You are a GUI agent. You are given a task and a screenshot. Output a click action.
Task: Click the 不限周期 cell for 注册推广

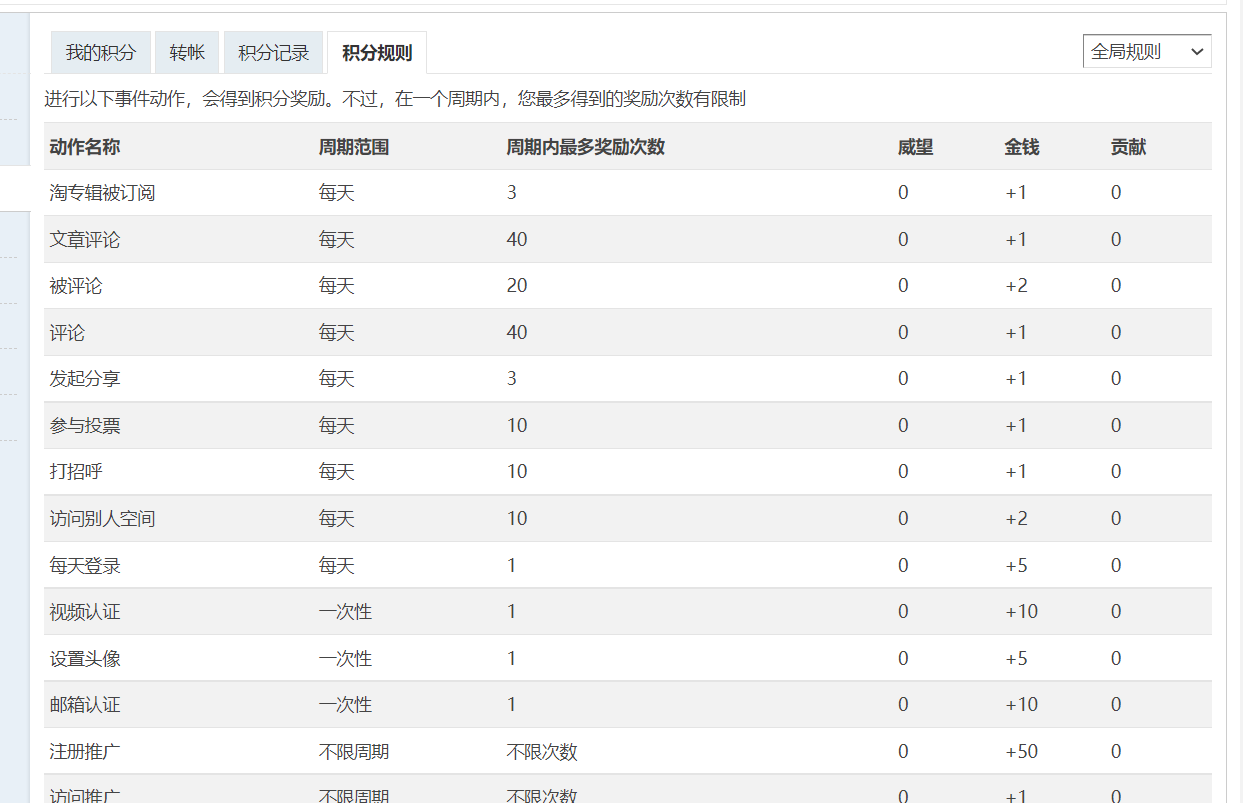pyautogui.click(x=354, y=752)
